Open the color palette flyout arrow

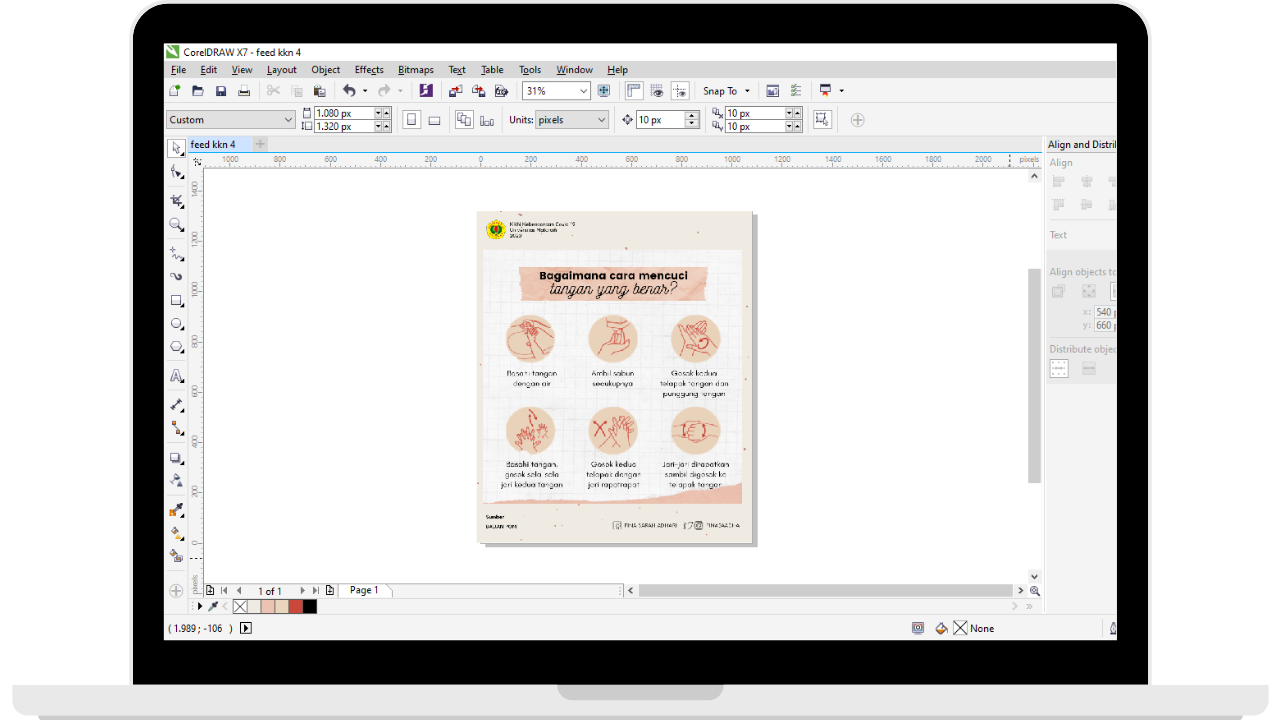click(199, 606)
